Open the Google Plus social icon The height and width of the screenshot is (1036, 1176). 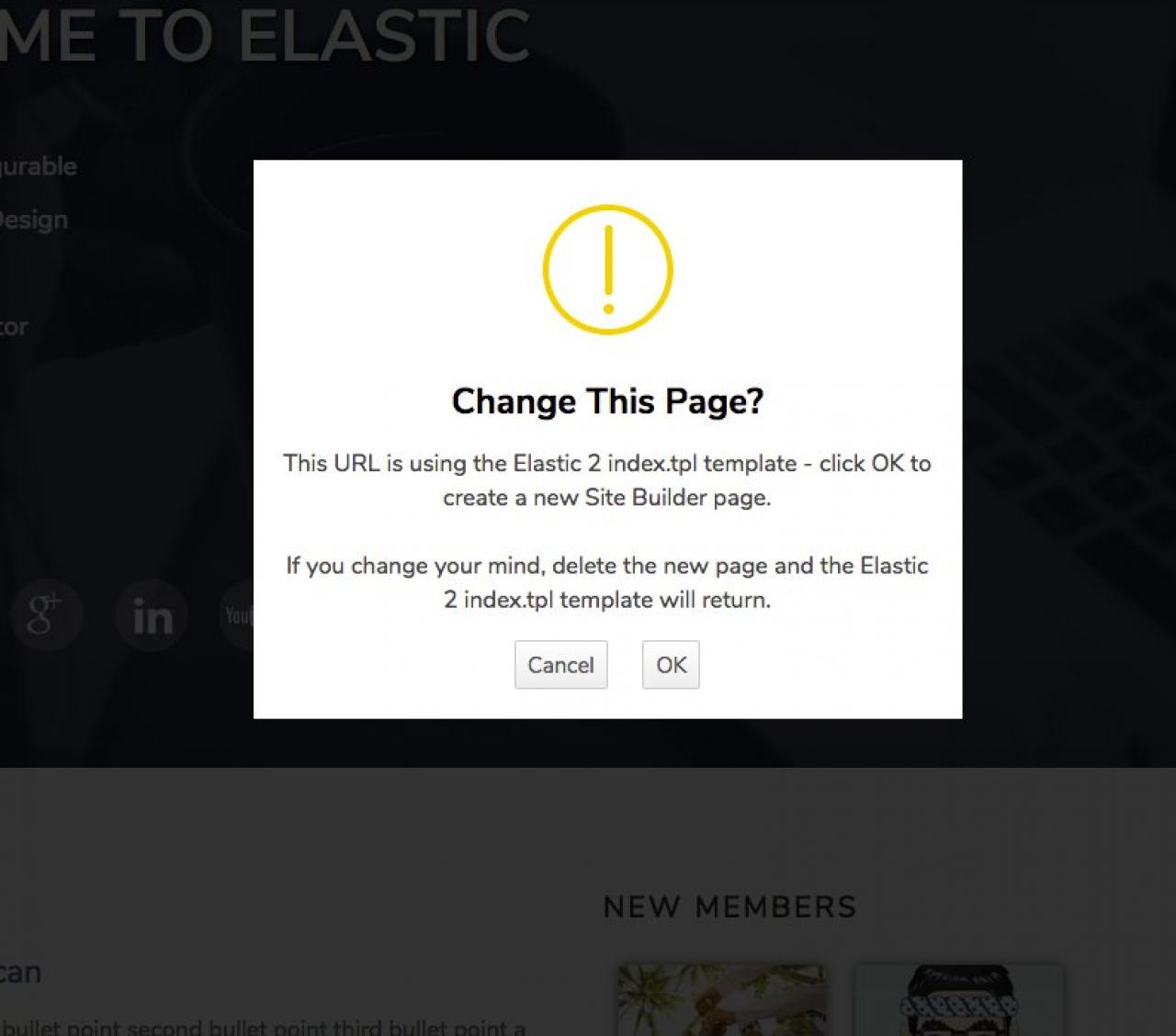46,614
